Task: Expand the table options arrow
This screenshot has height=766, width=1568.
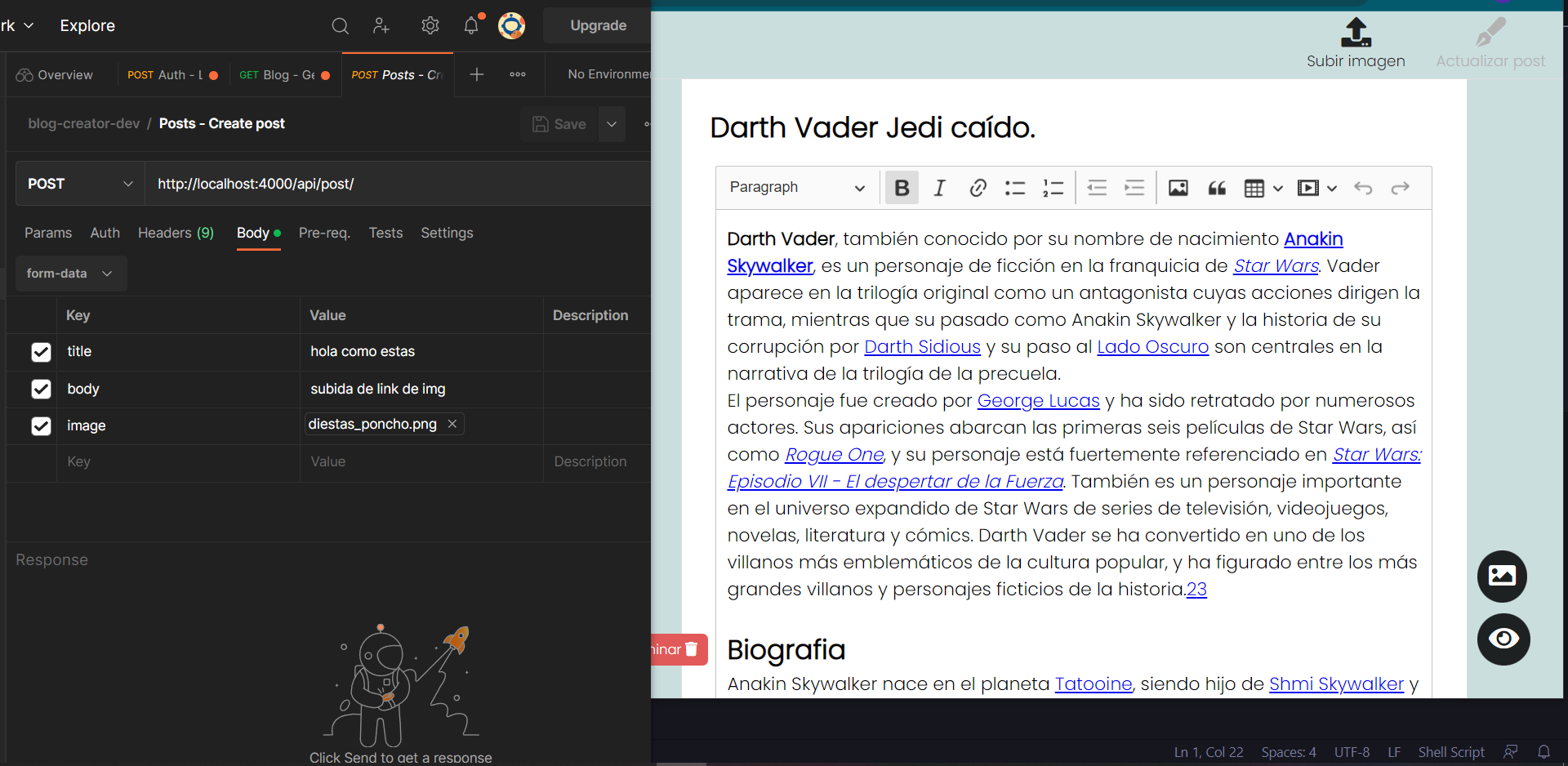Action: 1278,189
